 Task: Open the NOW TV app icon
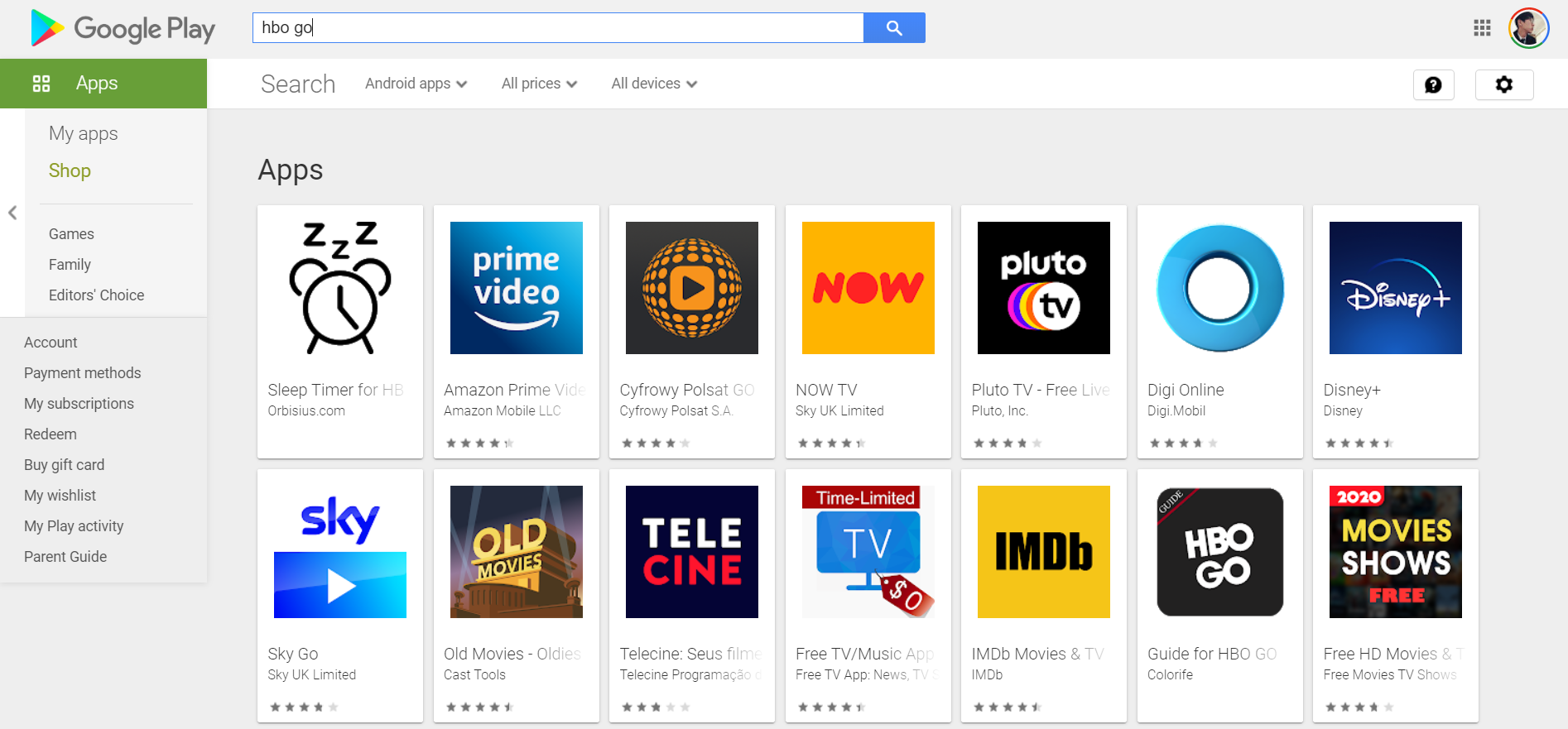[x=868, y=288]
